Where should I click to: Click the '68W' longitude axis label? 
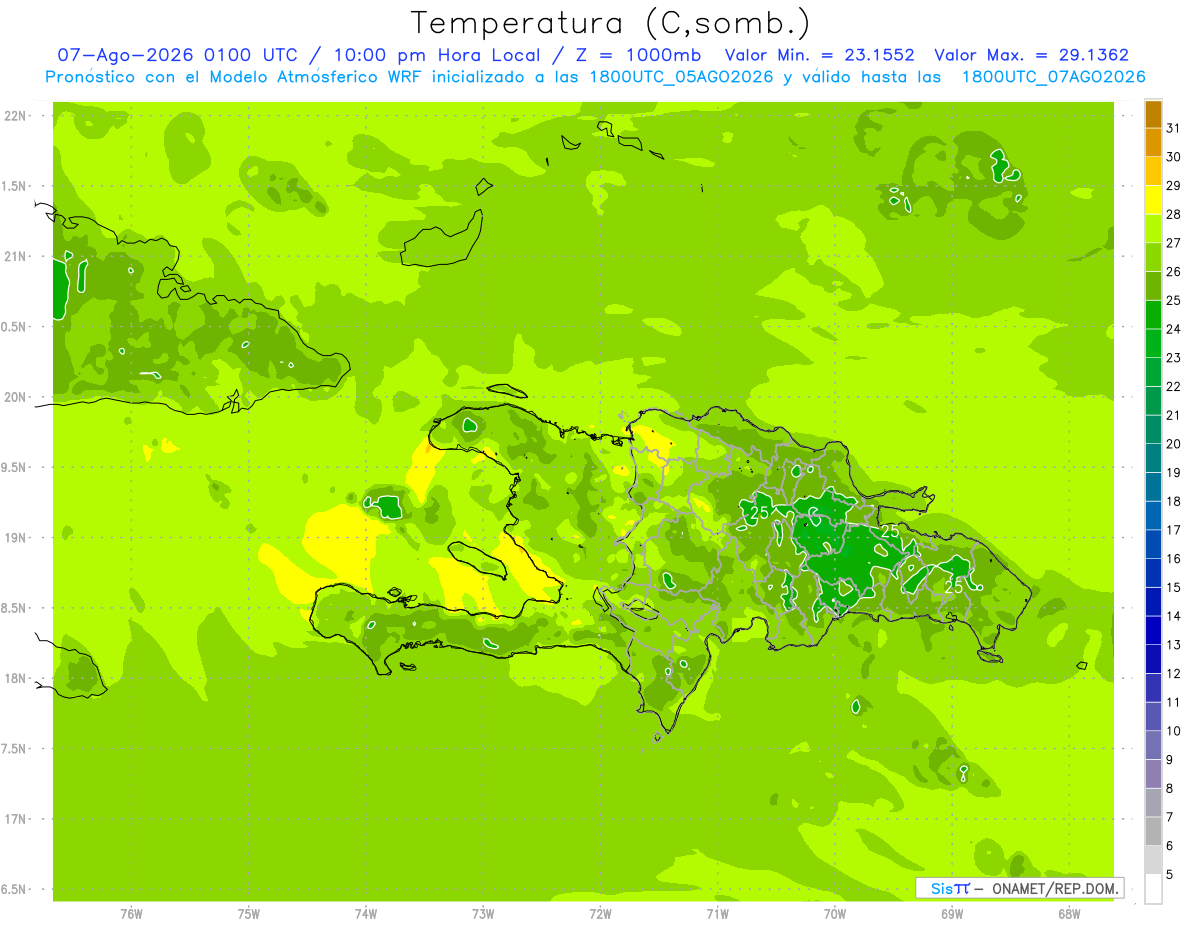(1069, 913)
